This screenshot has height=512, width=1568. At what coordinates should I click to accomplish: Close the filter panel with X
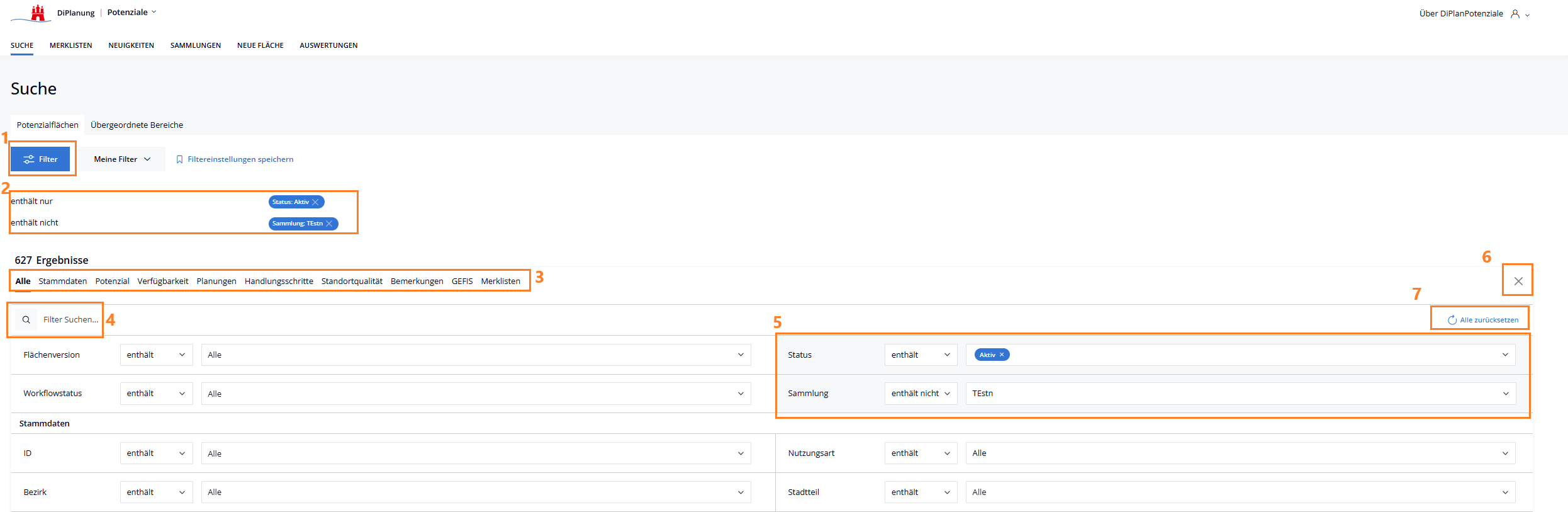(1518, 281)
